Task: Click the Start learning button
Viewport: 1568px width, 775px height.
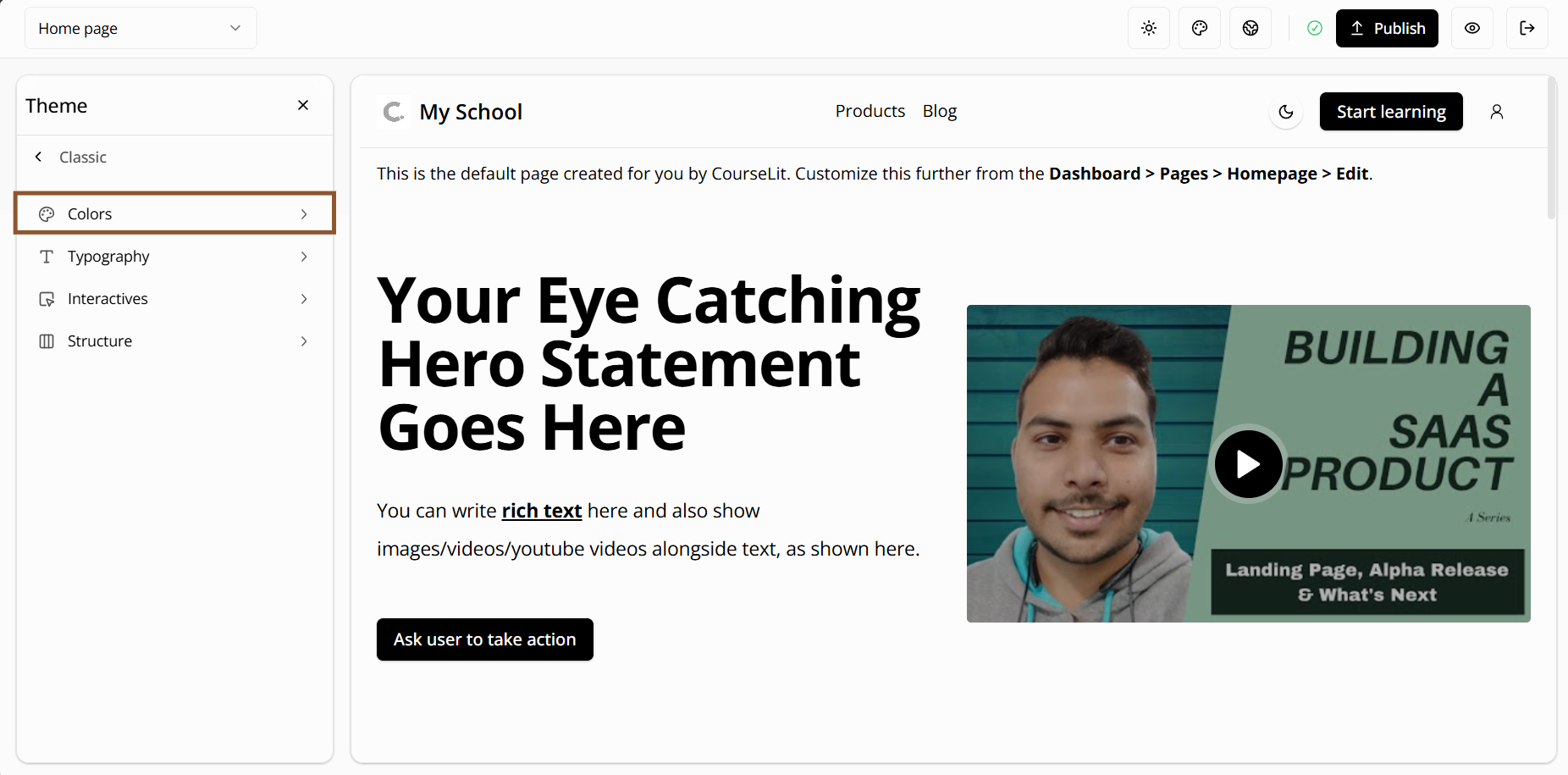Action: pyautogui.click(x=1390, y=112)
